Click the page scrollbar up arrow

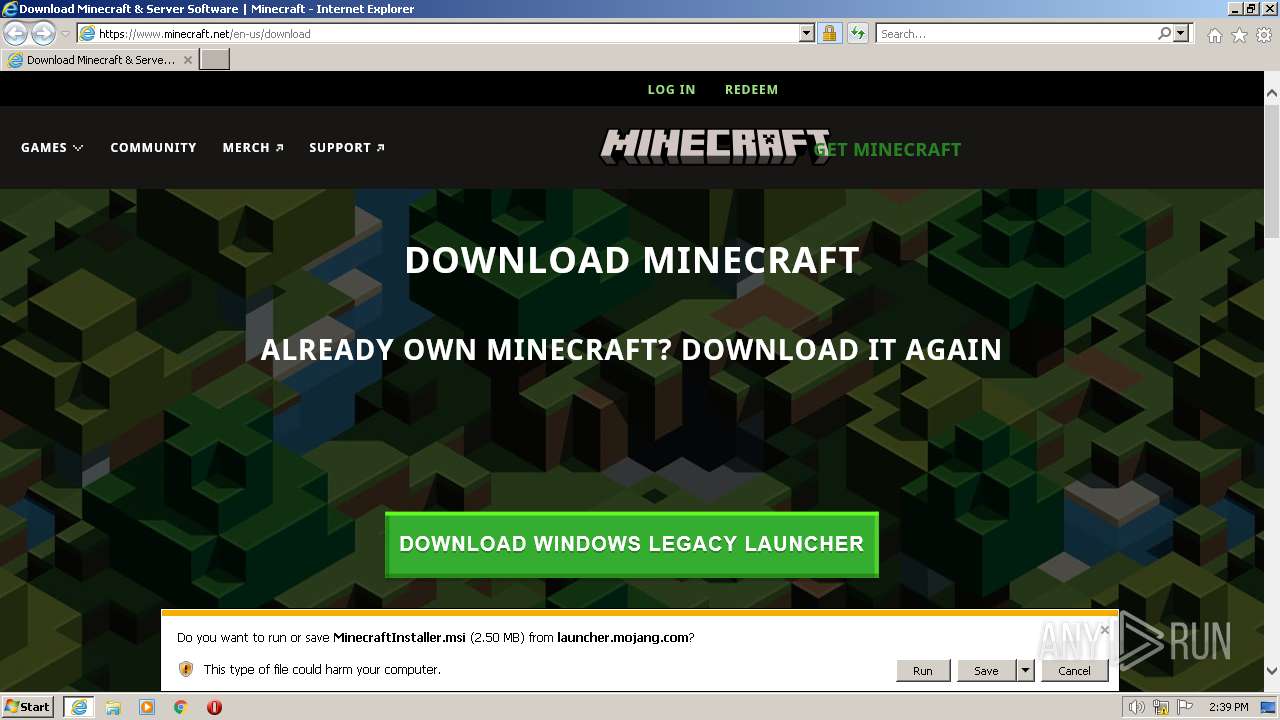pos(1272,94)
